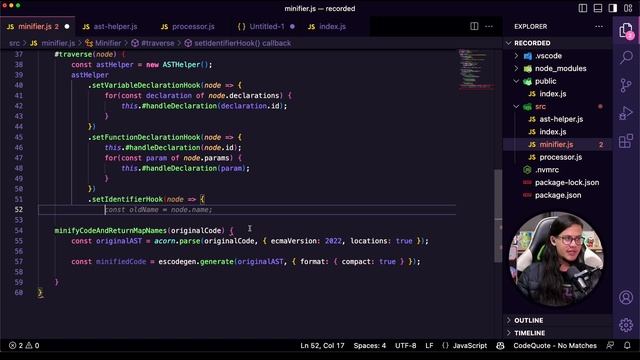The height and width of the screenshot is (360, 640).
Task: Click the feedback icon in status bar
Action: tap(610, 345)
